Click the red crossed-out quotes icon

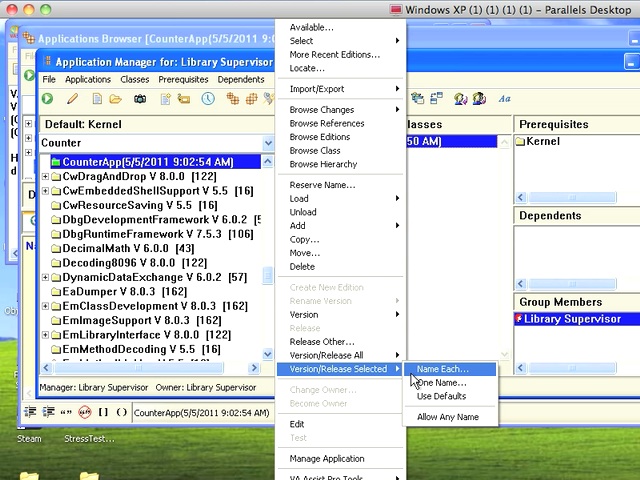(85, 412)
